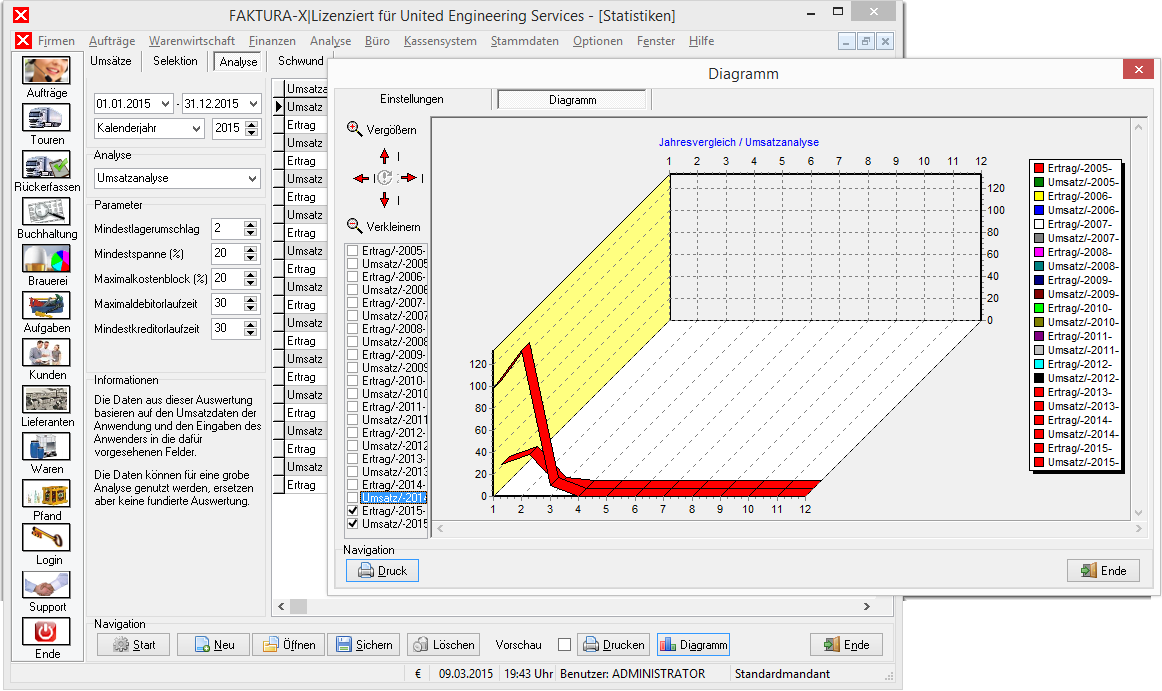Open the Lieferanten sidebar icon

(x=46, y=400)
